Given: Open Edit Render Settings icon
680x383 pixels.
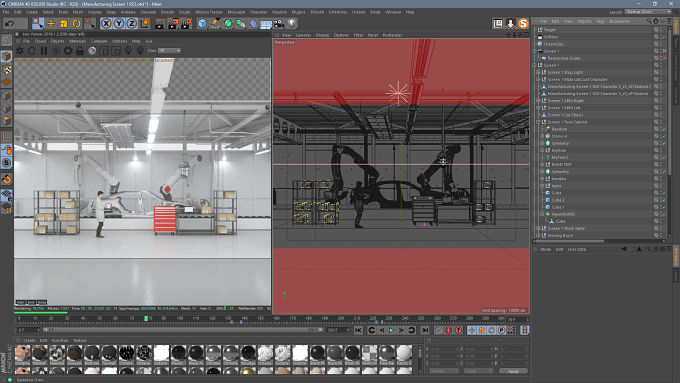Looking at the screenshot, I should point(186,23).
